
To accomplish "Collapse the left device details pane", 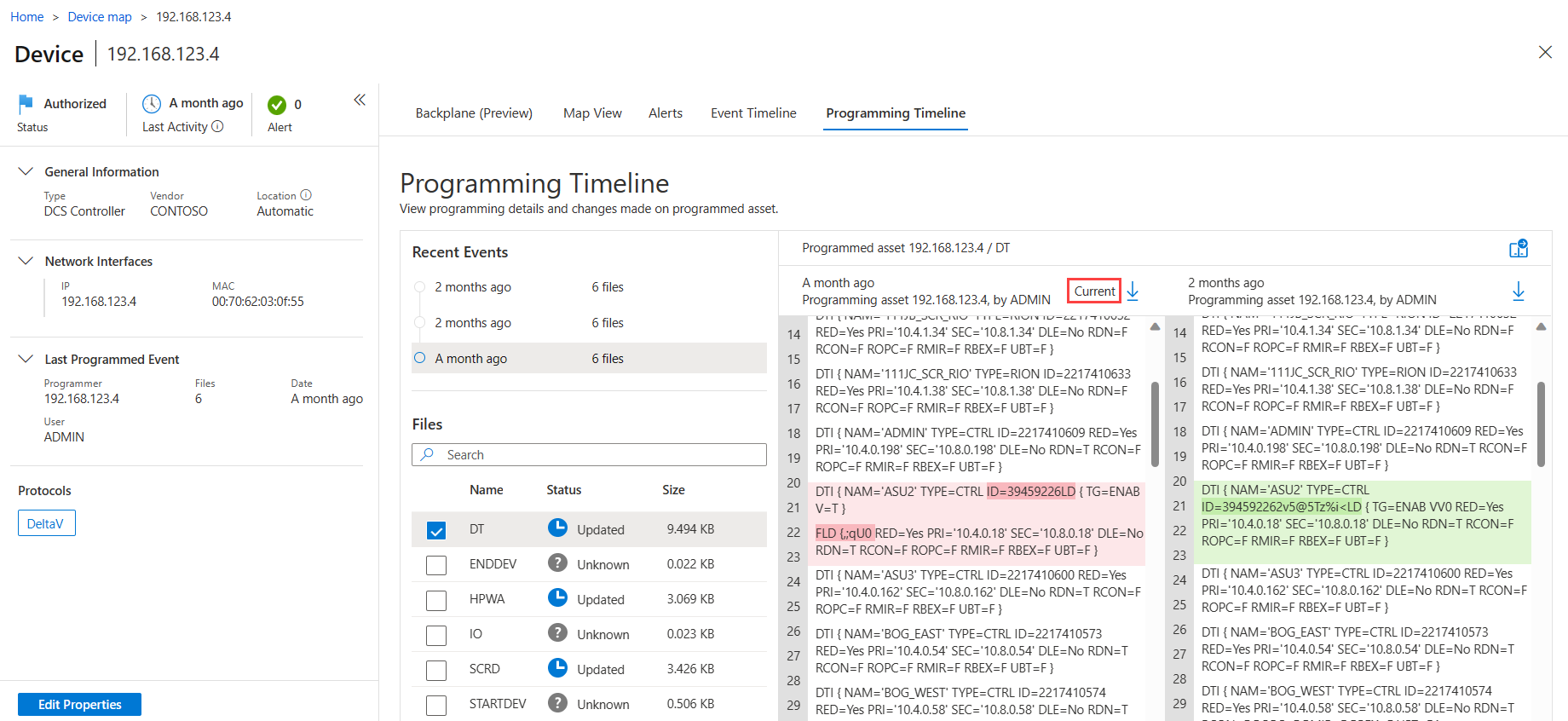I will tap(360, 100).
